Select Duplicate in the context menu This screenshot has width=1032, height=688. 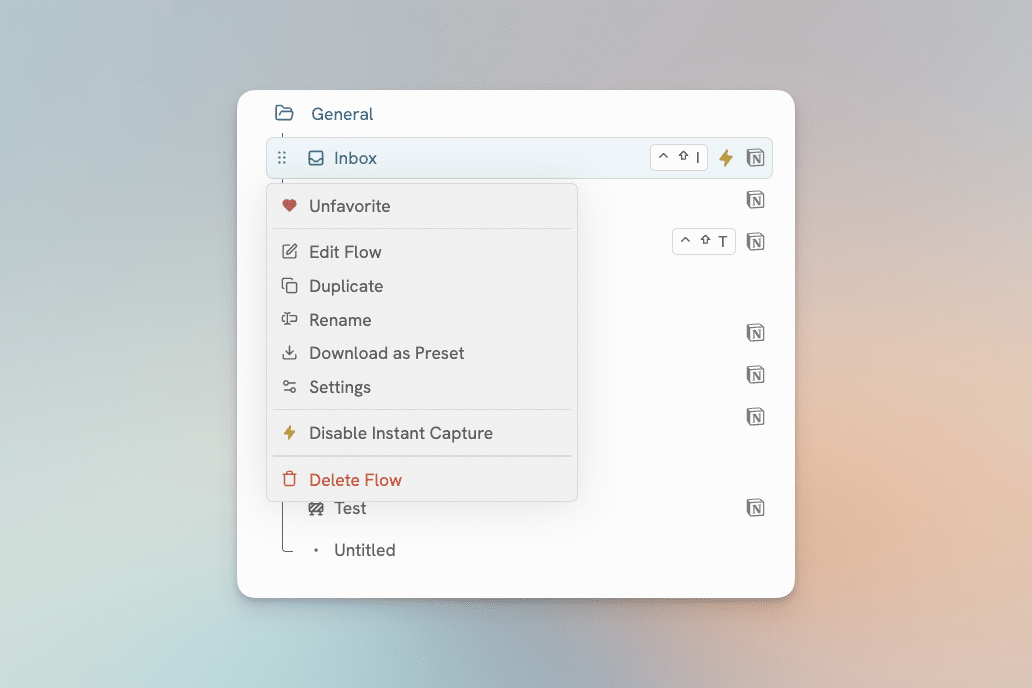(346, 286)
